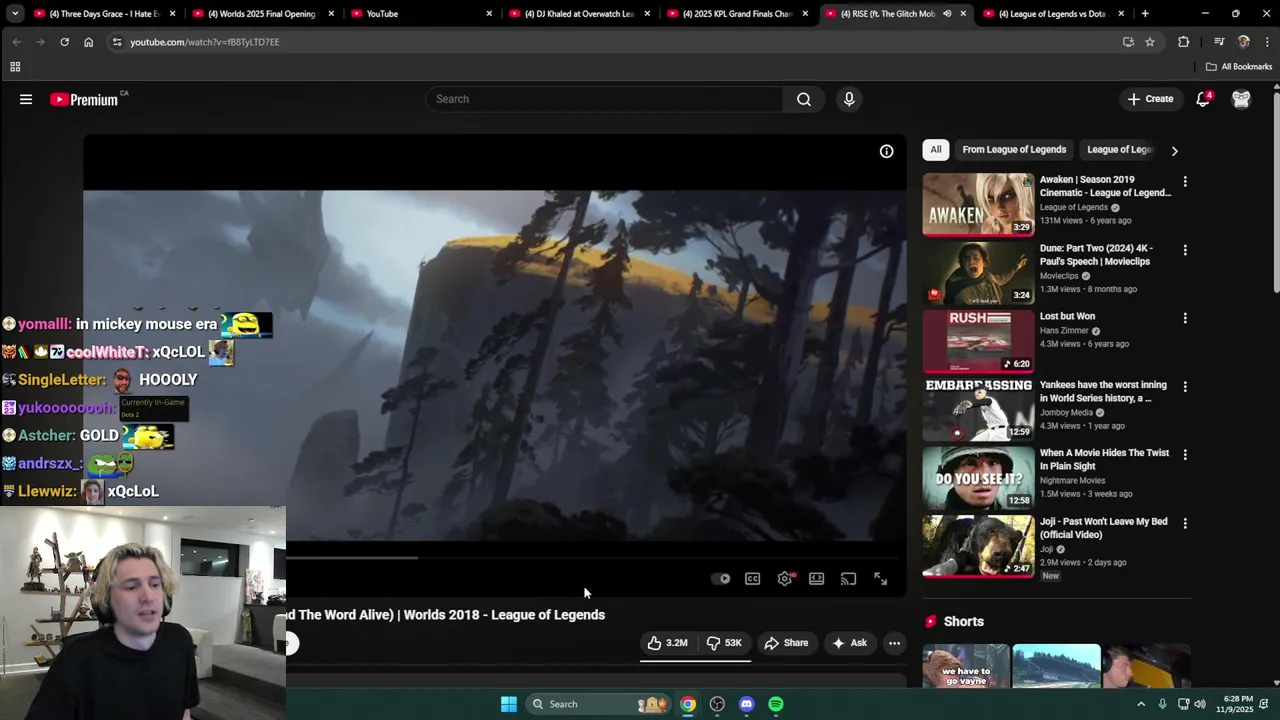Open tab search dropdown arrow
Image resolution: width=1280 pixels, height=720 pixels.
point(15,14)
